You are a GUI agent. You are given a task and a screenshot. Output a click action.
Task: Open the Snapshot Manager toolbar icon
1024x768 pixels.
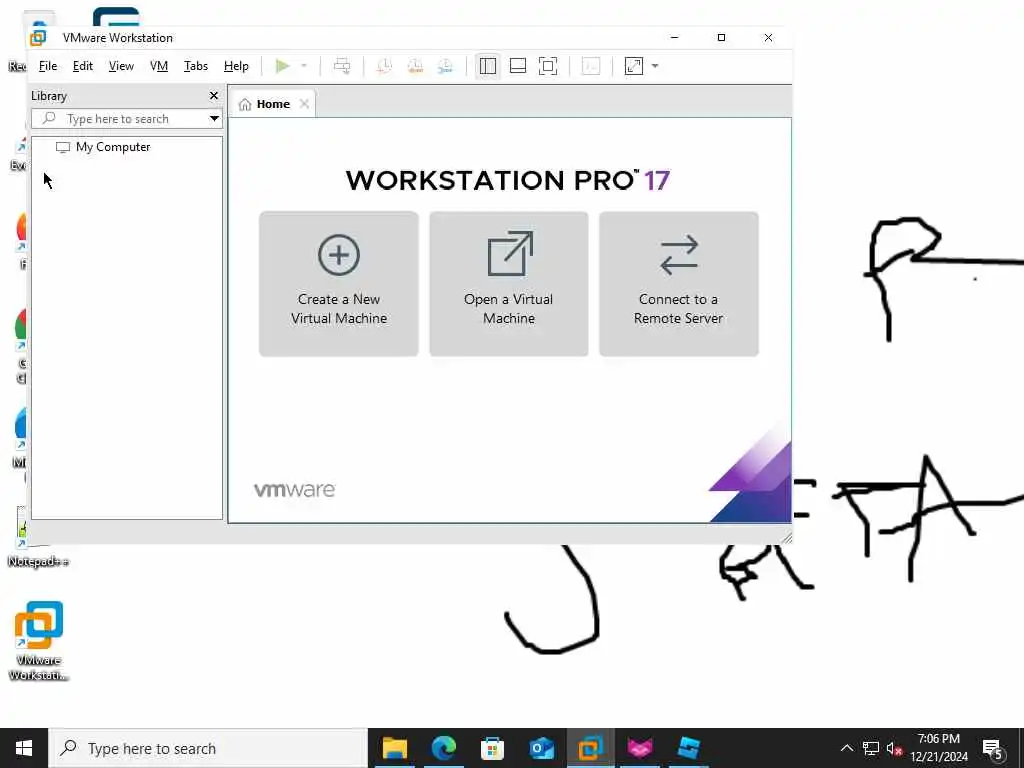tap(445, 66)
